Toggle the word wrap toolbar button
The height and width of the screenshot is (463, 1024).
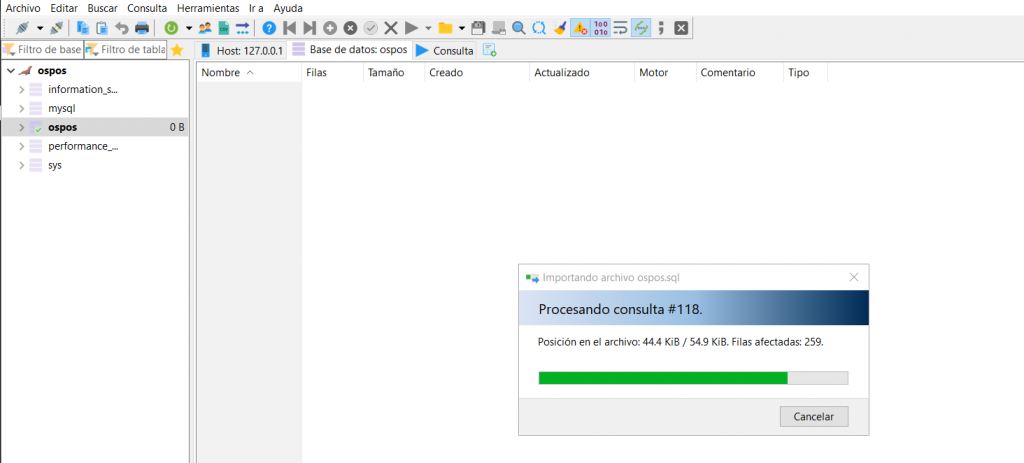click(620, 28)
